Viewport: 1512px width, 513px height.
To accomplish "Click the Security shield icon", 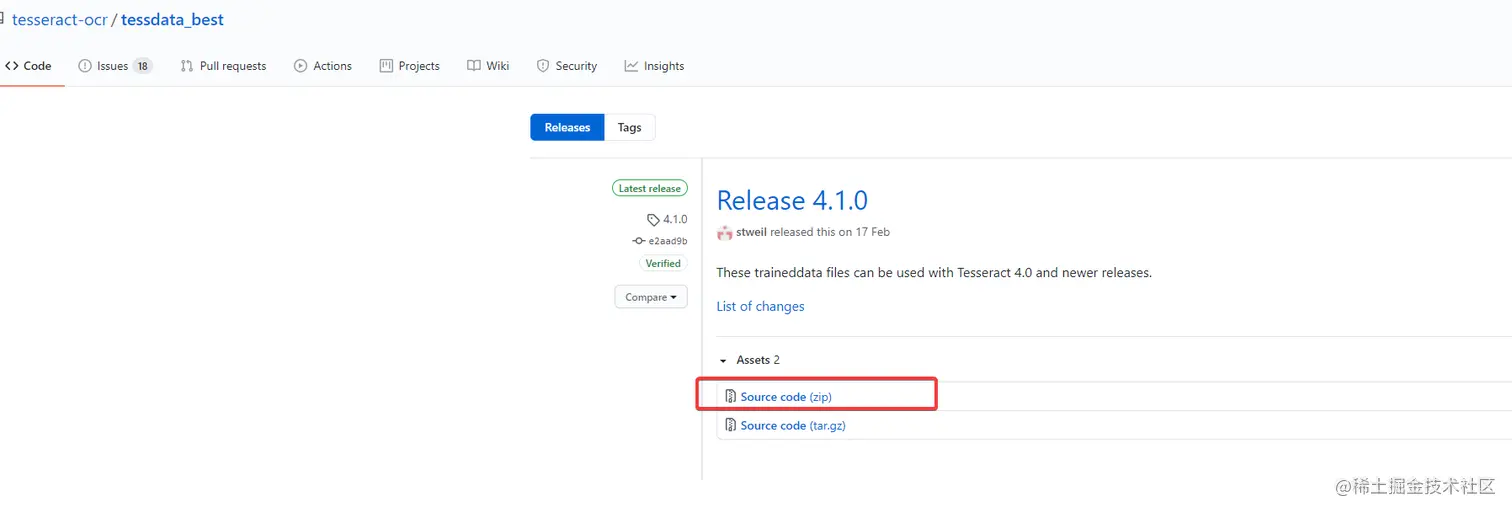I will pyautogui.click(x=543, y=66).
